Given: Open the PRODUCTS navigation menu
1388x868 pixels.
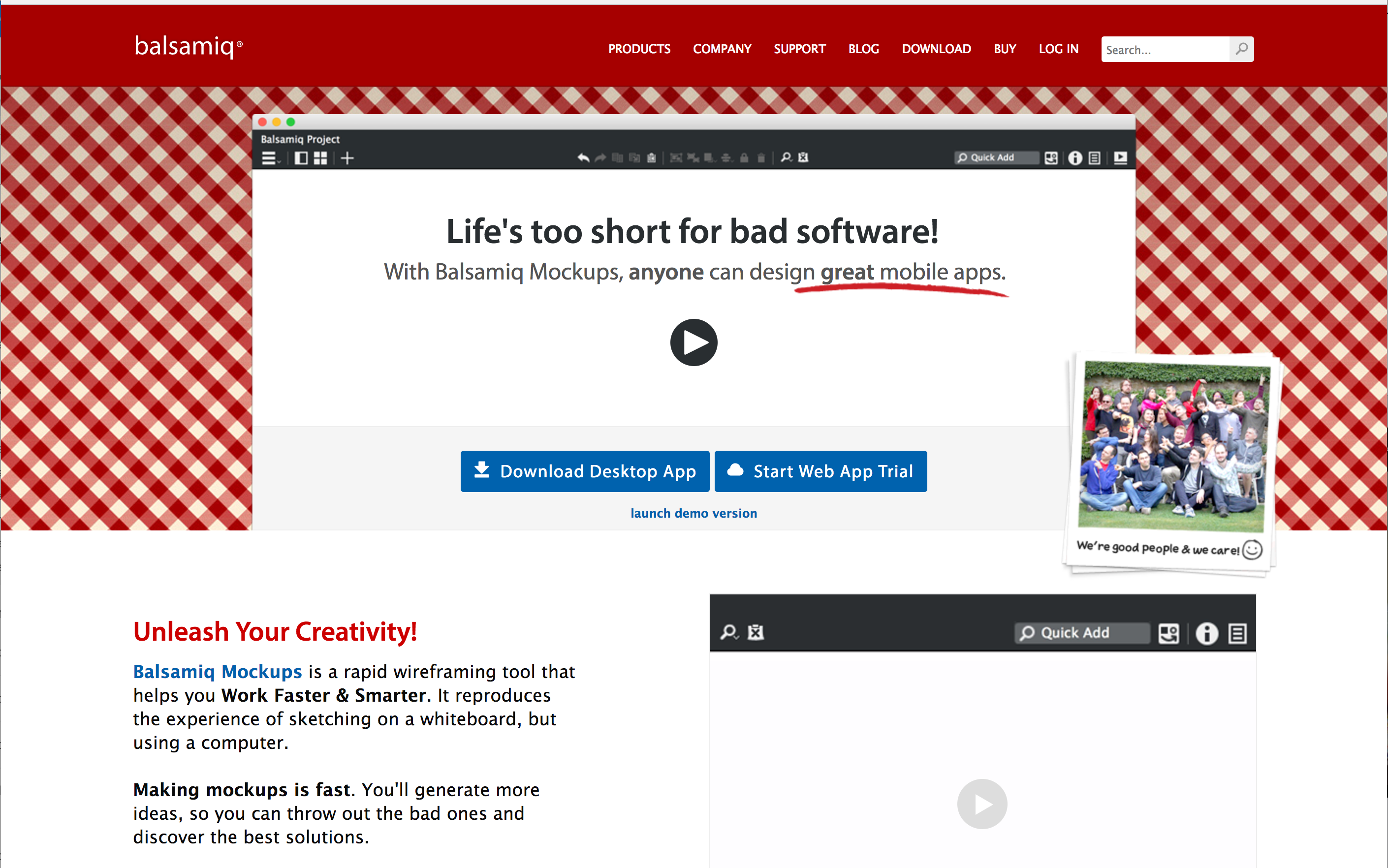Looking at the screenshot, I should (x=638, y=49).
